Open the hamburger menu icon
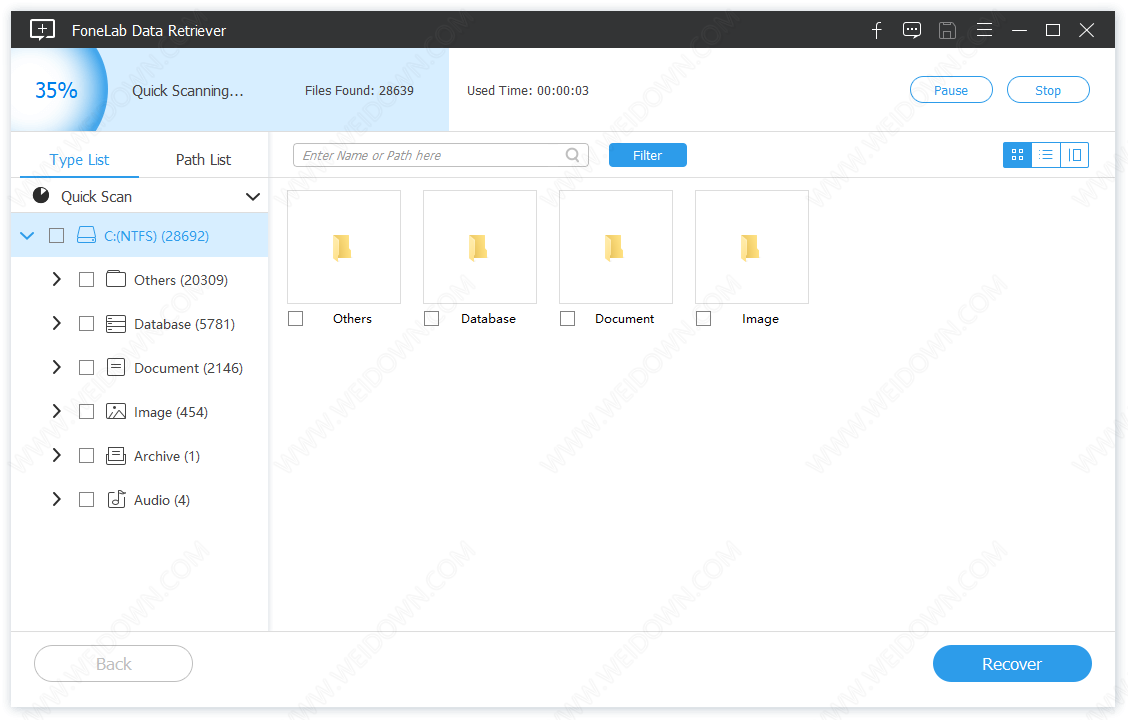Screen dimensions: 1128x720 (x=984, y=30)
